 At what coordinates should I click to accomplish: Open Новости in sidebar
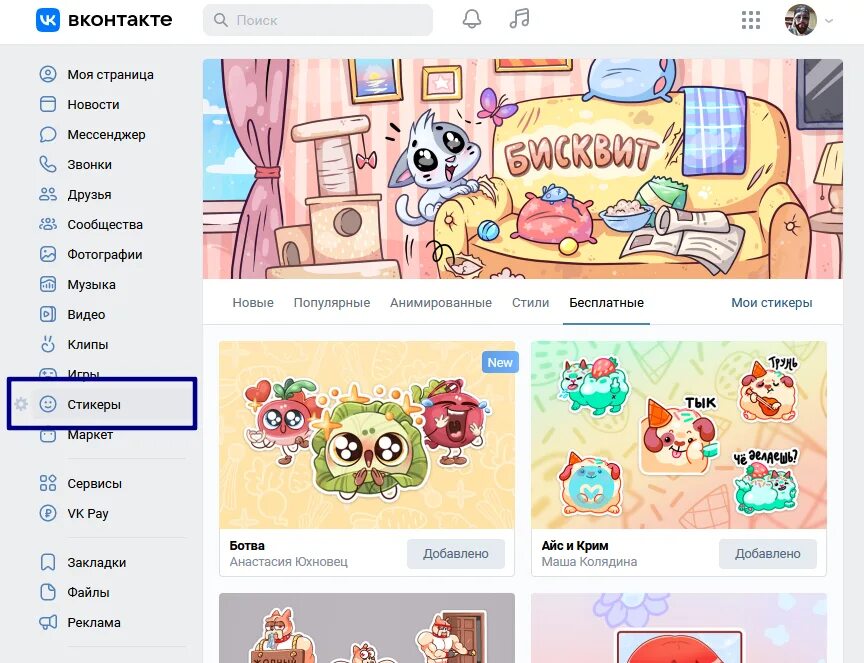point(93,104)
